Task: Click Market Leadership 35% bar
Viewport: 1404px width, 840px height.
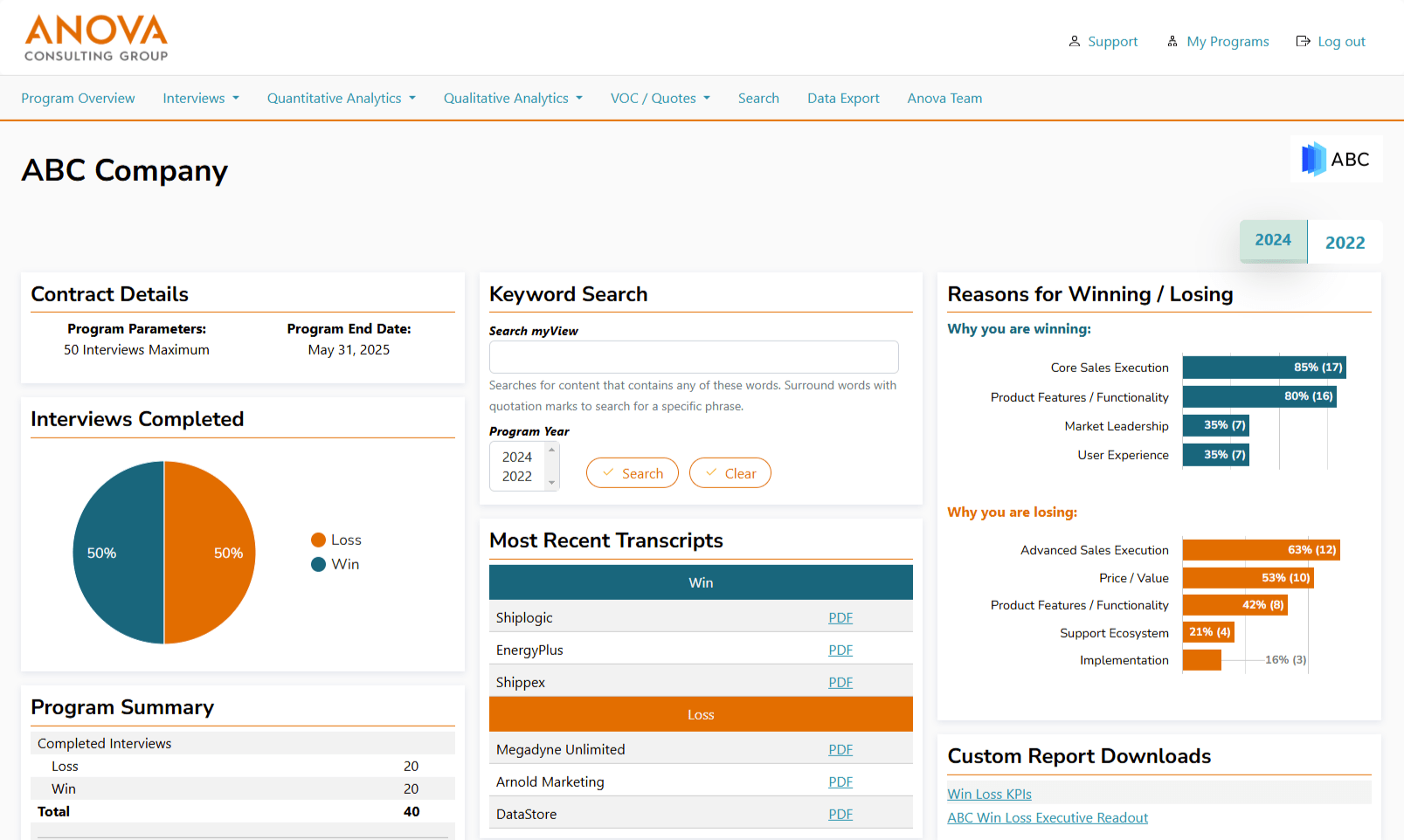Action: point(1216,425)
